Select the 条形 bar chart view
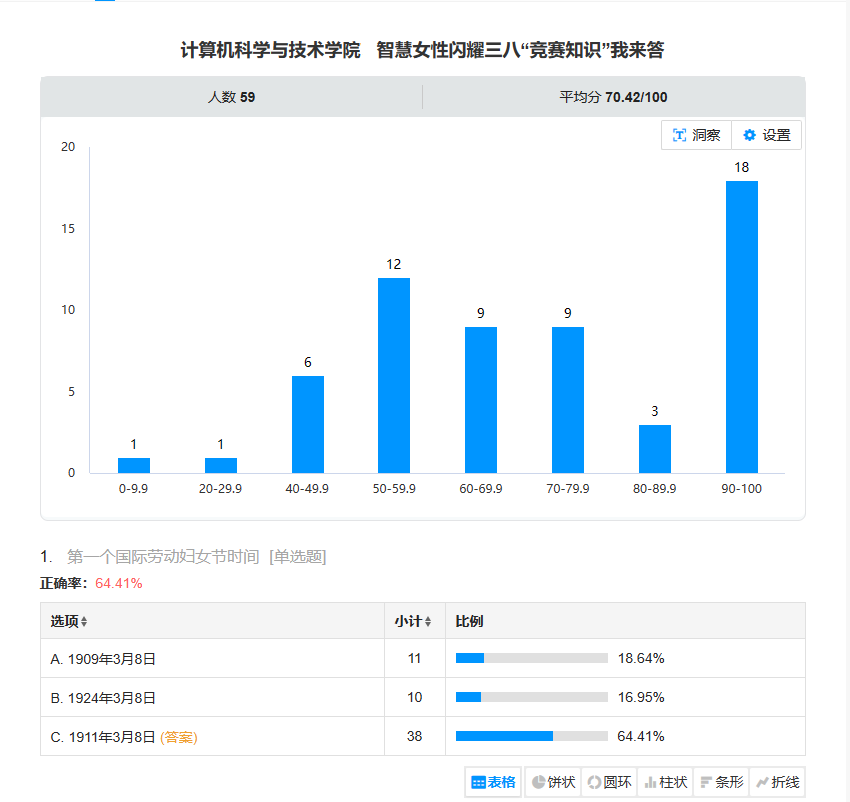Viewport: 850px width, 802px height. pos(721,782)
